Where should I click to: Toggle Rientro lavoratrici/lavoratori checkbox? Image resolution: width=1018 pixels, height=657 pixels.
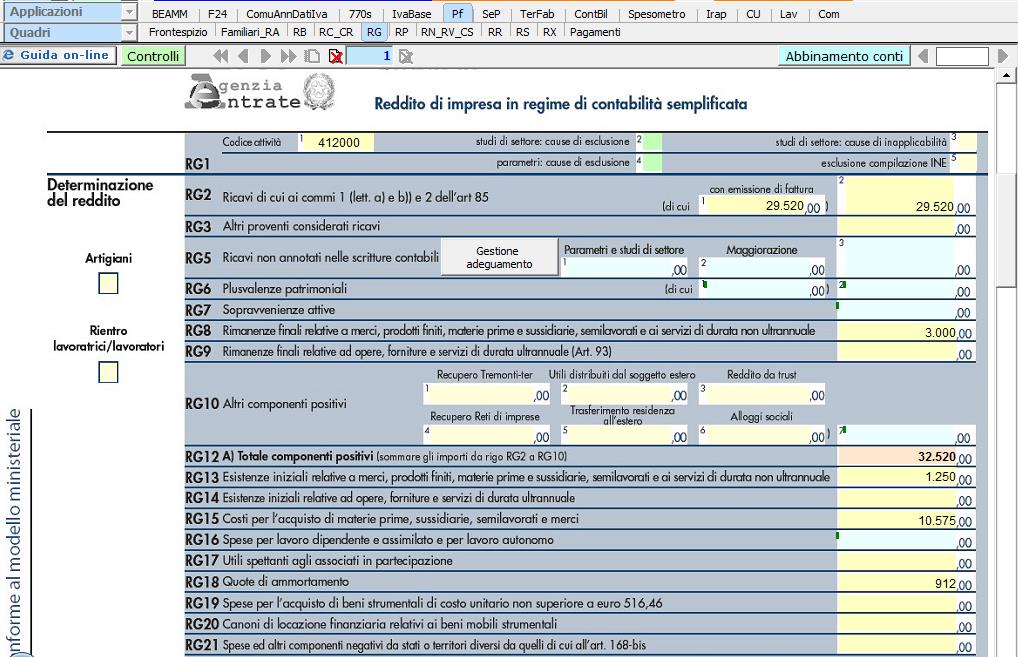[x=108, y=372]
